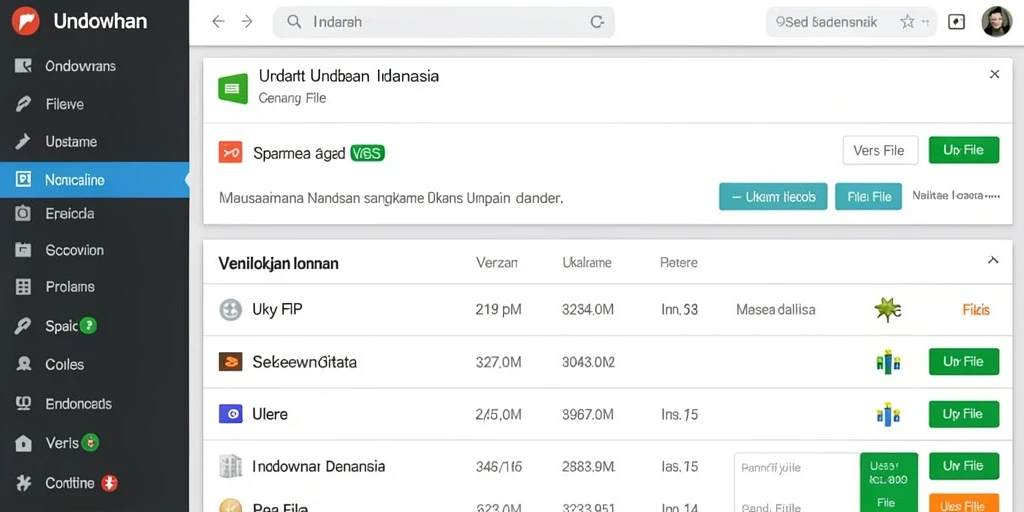Click the Sekeewn Gitata orange icon
Screen dimensions: 1024x512
click(231, 361)
